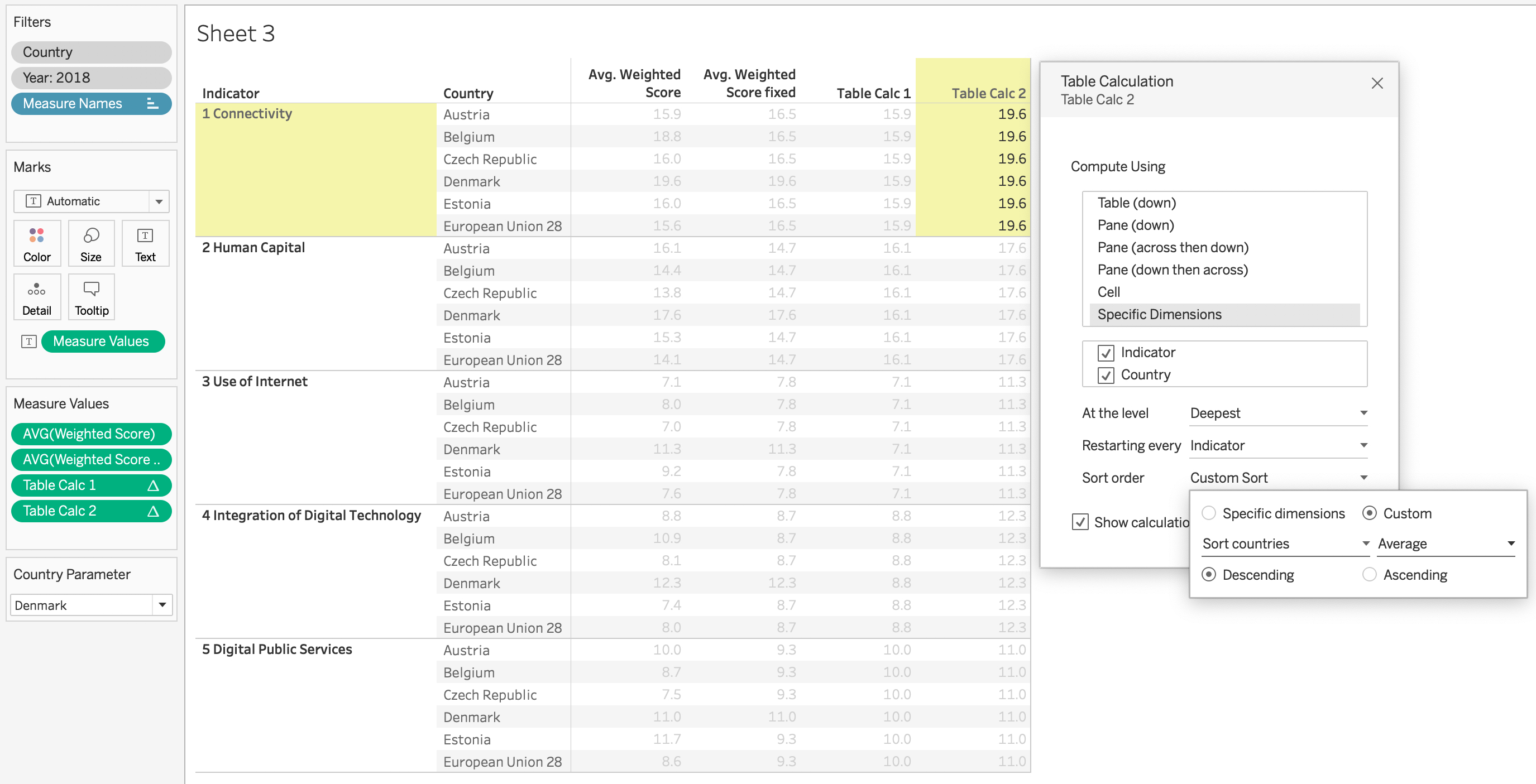Viewport: 1536px width, 784px height.
Task: Click the Sheet 3 title
Action: tap(236, 34)
